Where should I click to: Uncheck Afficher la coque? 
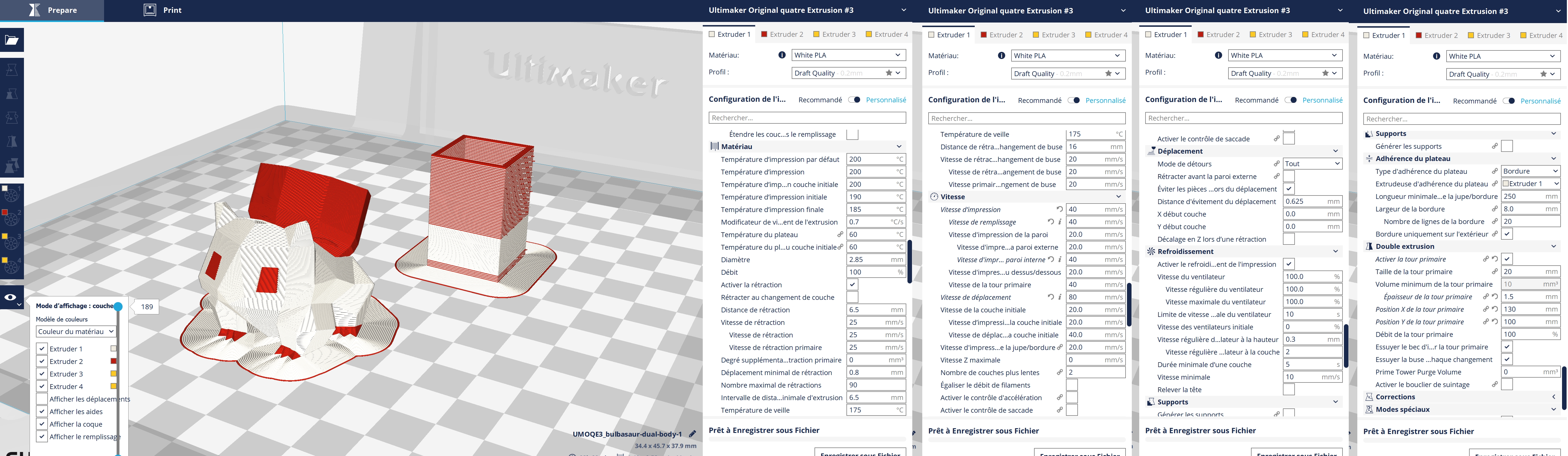pyautogui.click(x=42, y=424)
